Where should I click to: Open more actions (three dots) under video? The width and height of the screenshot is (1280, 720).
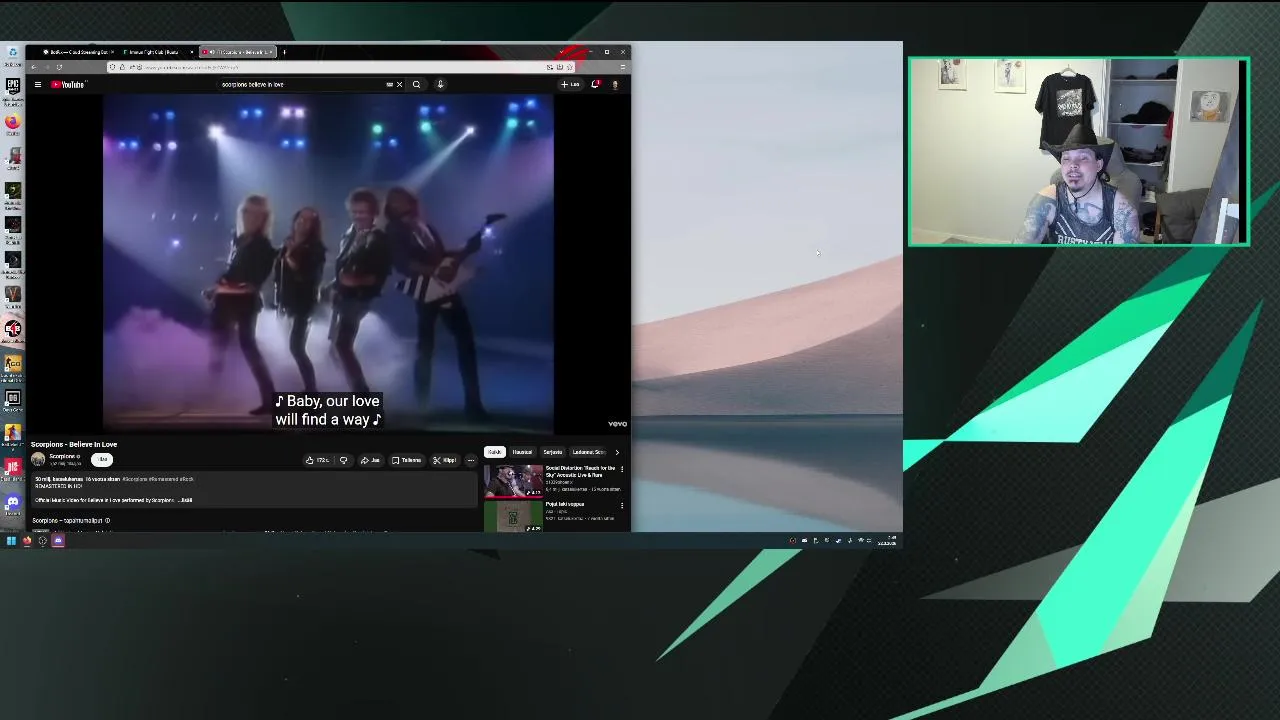coord(471,460)
